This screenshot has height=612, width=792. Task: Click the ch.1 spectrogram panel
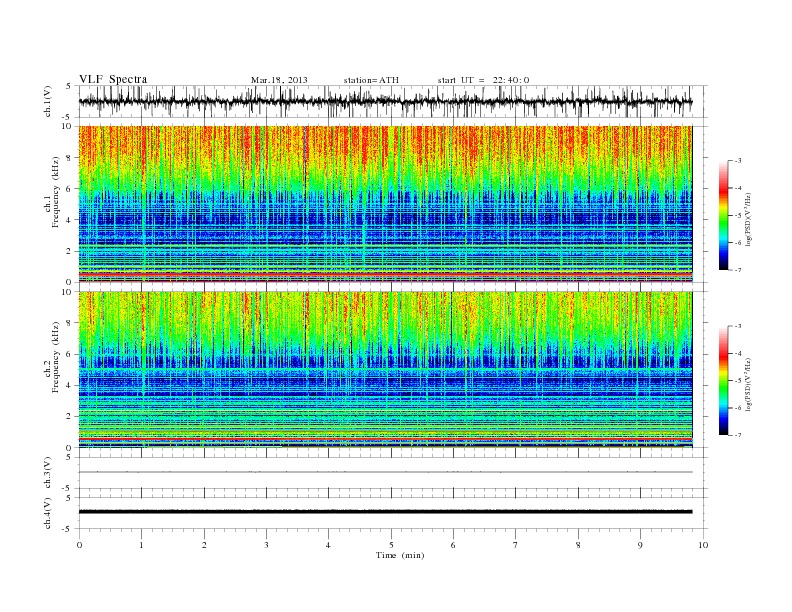pyautogui.click(x=385, y=204)
